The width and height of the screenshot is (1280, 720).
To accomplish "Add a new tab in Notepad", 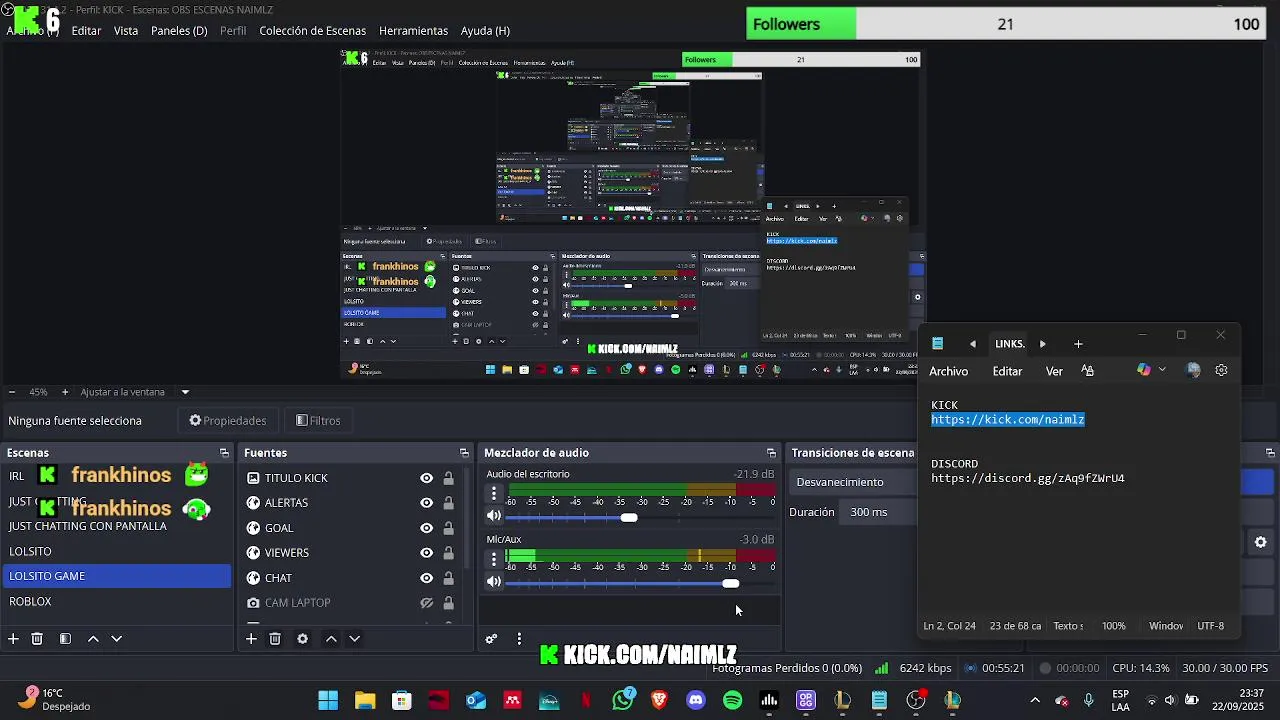I will click(1078, 344).
